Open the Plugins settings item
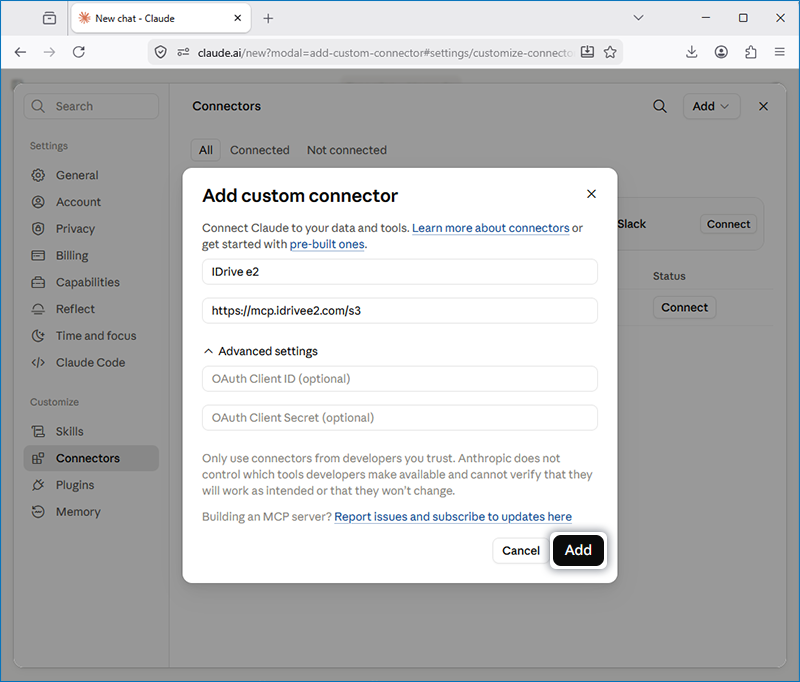Image resolution: width=800 pixels, height=682 pixels. tap(75, 485)
